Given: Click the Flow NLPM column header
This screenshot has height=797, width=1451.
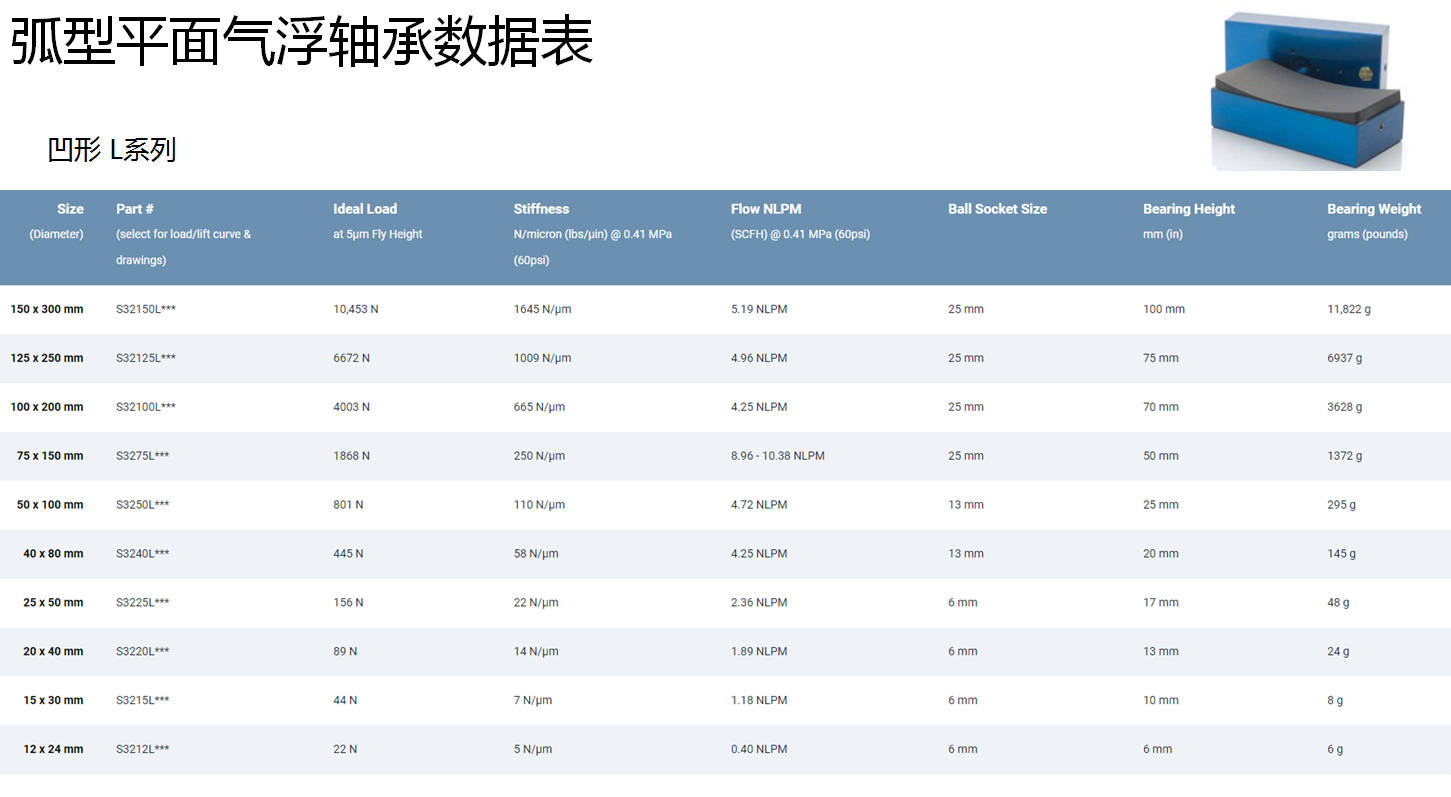Looking at the screenshot, I should point(766,209).
